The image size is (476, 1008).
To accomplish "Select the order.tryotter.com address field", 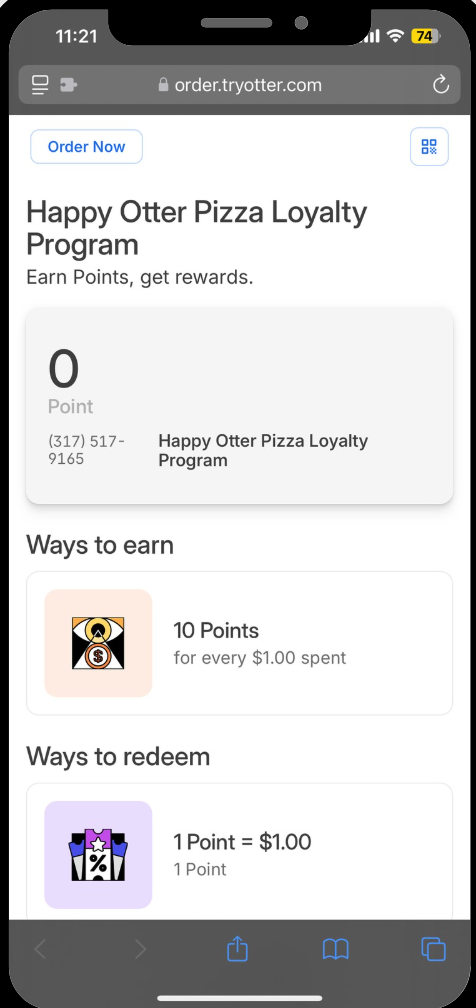I will point(239,85).
